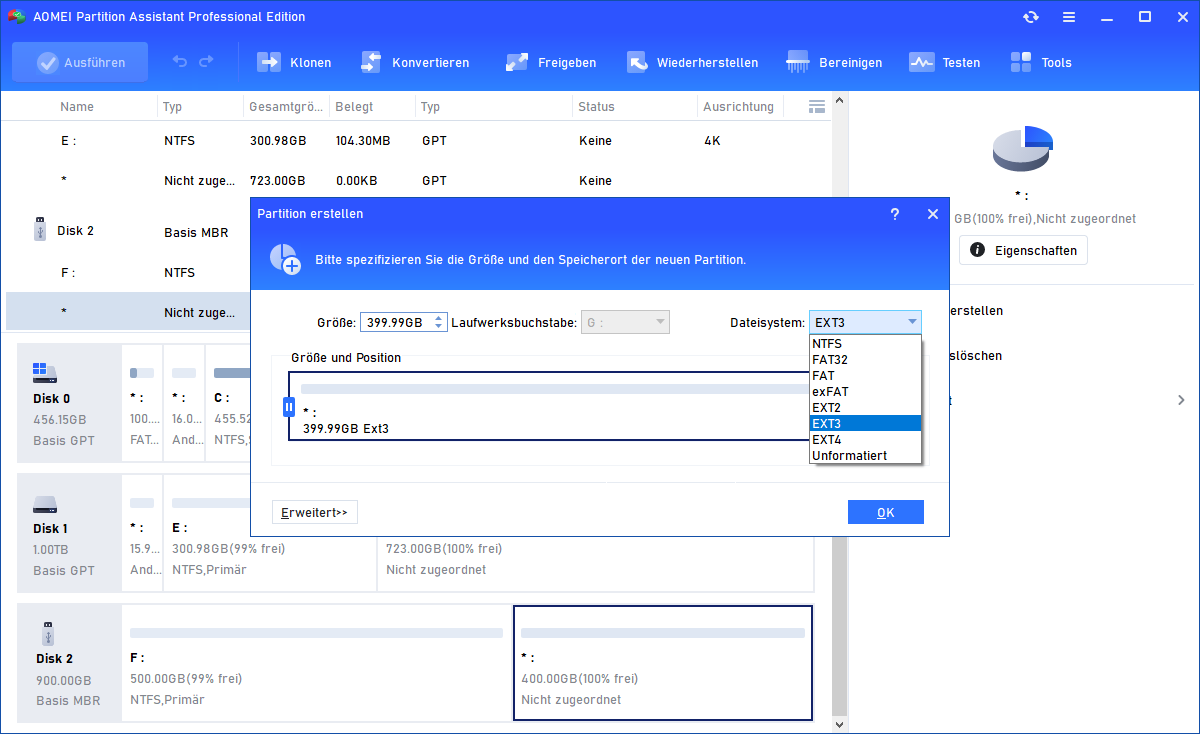Open the Klonen toolbar item
Viewport: 1200px width, 734px height.
[x=294, y=62]
